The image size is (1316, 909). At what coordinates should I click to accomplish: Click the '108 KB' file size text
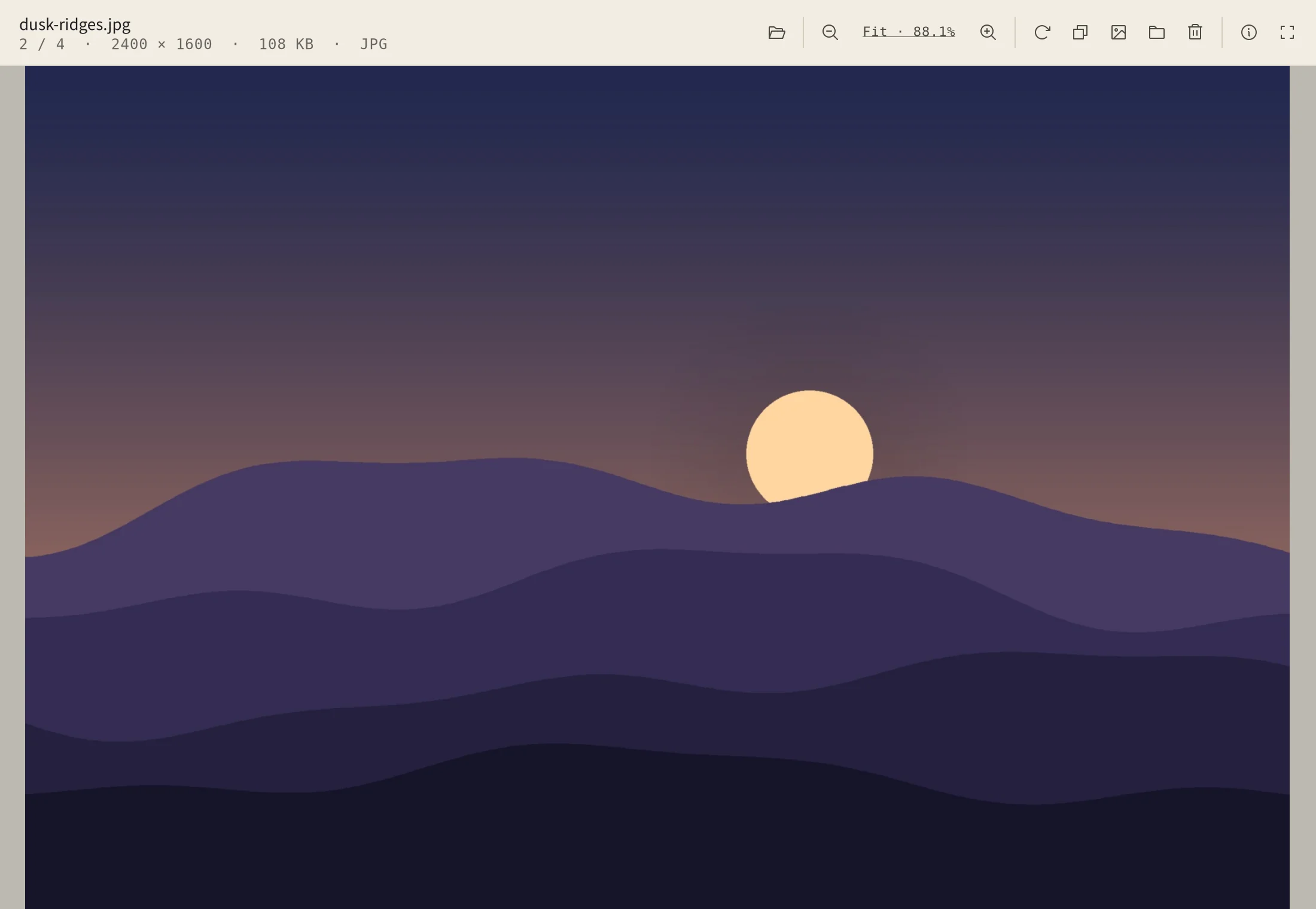tap(286, 44)
